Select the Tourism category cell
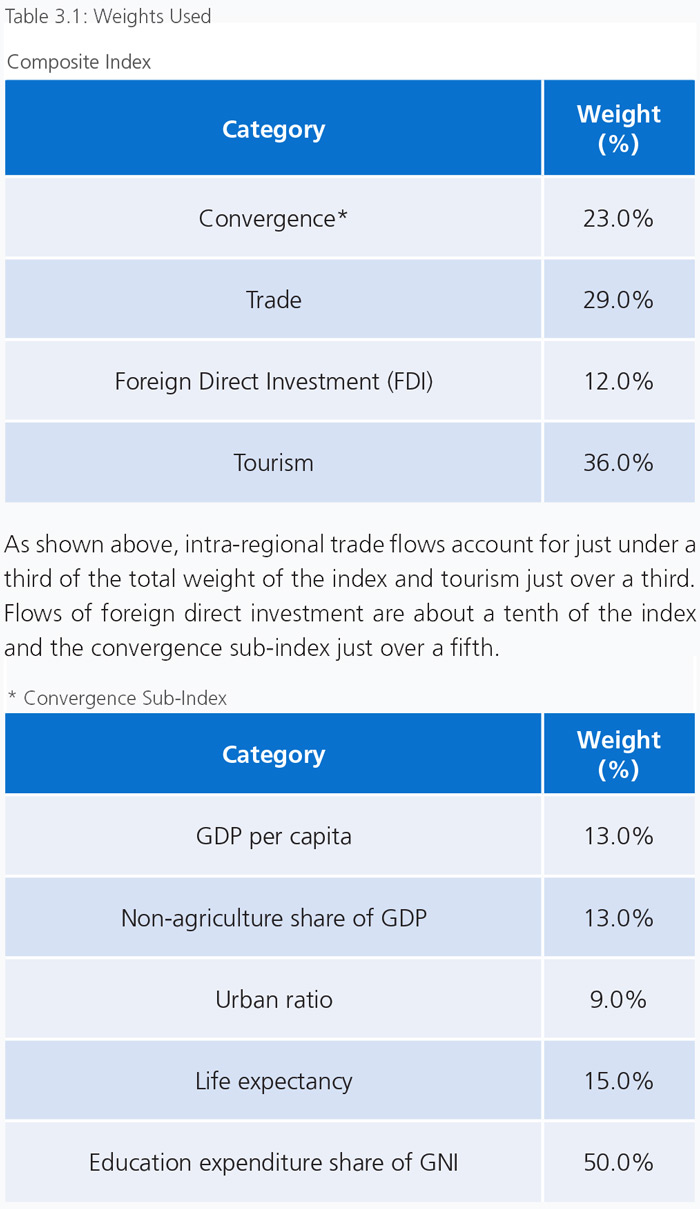 coord(273,463)
